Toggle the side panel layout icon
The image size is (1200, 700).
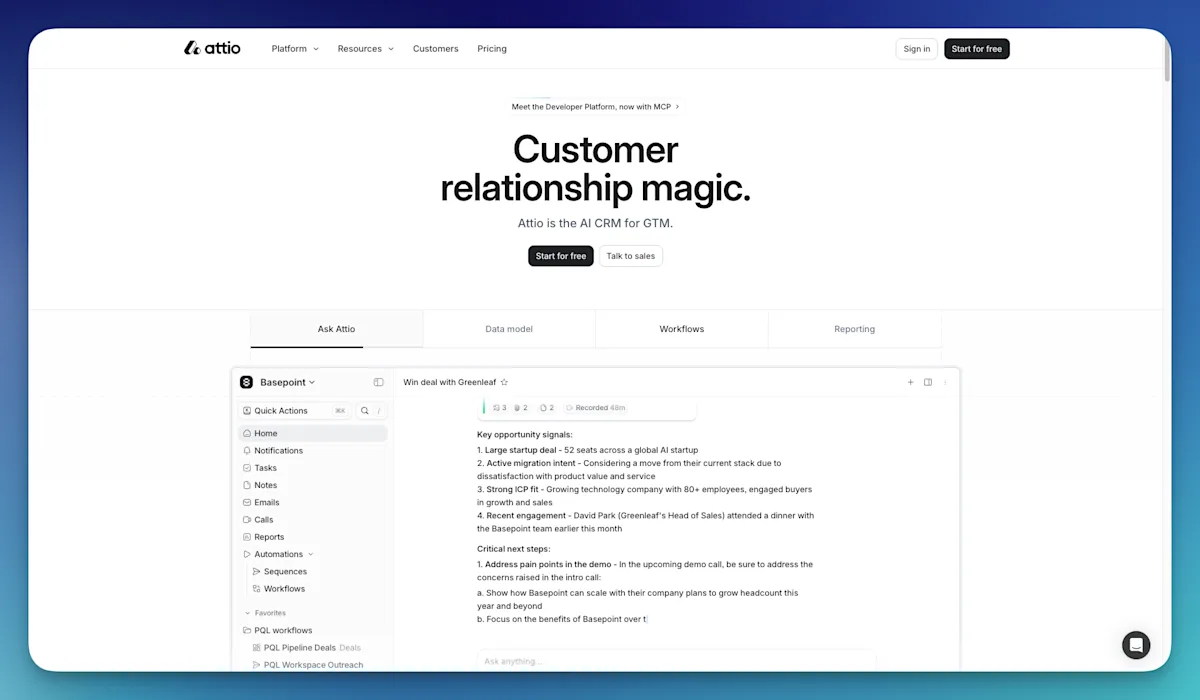928,382
